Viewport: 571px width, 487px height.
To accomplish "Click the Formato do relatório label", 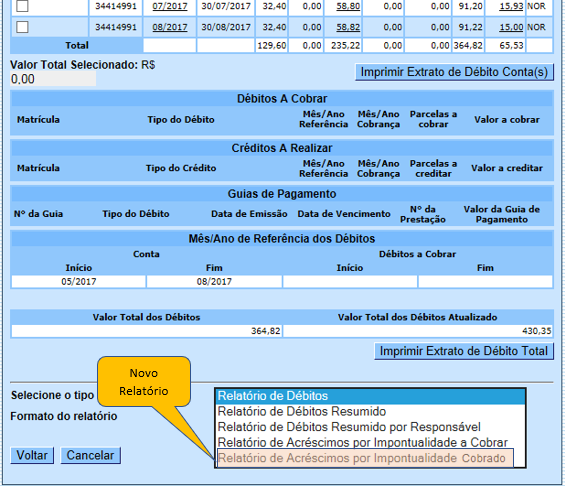I will (64, 416).
